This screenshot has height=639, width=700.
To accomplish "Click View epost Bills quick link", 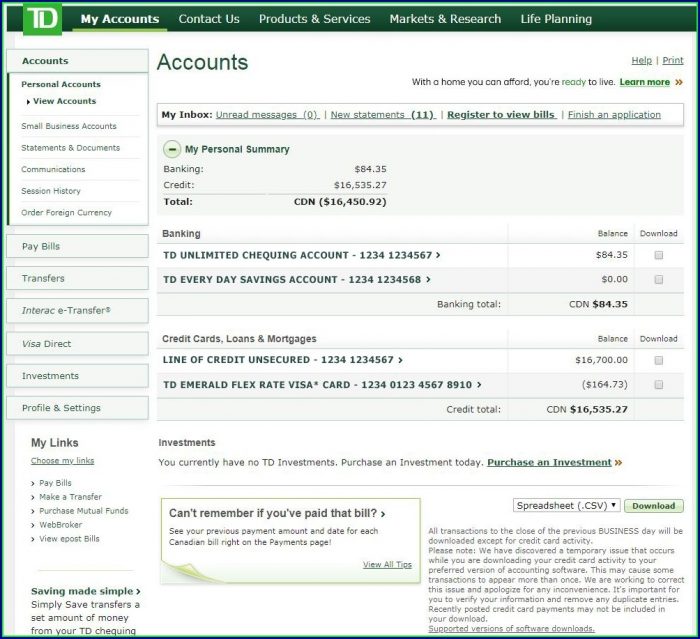I will 69,539.
